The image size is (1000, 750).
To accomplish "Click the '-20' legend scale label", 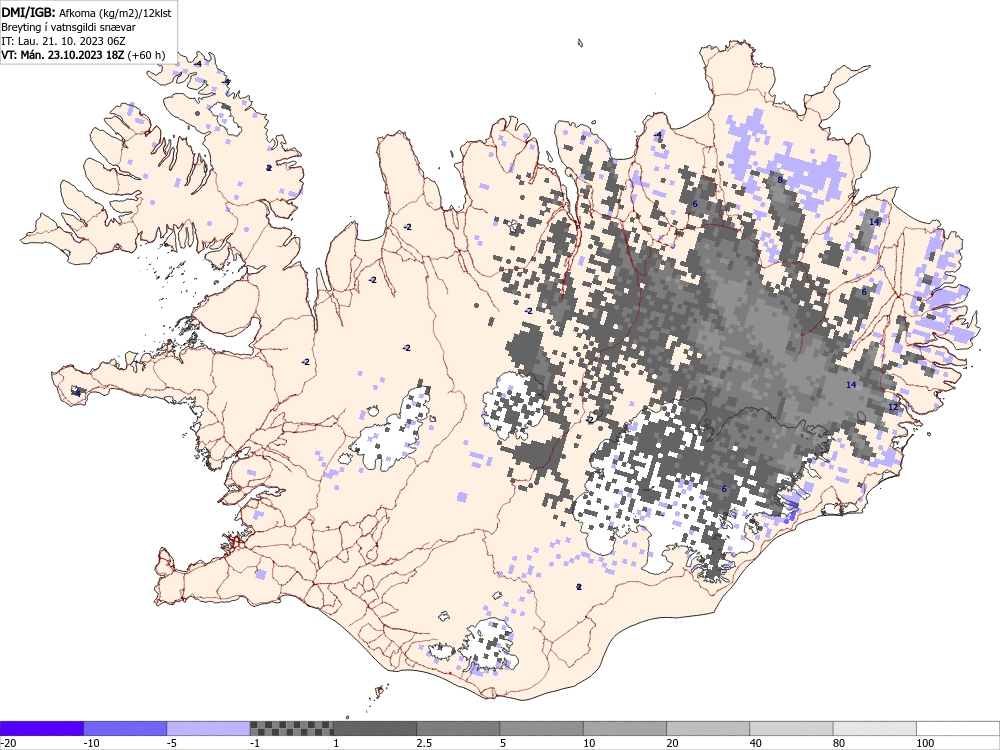I will click(x=8, y=743).
